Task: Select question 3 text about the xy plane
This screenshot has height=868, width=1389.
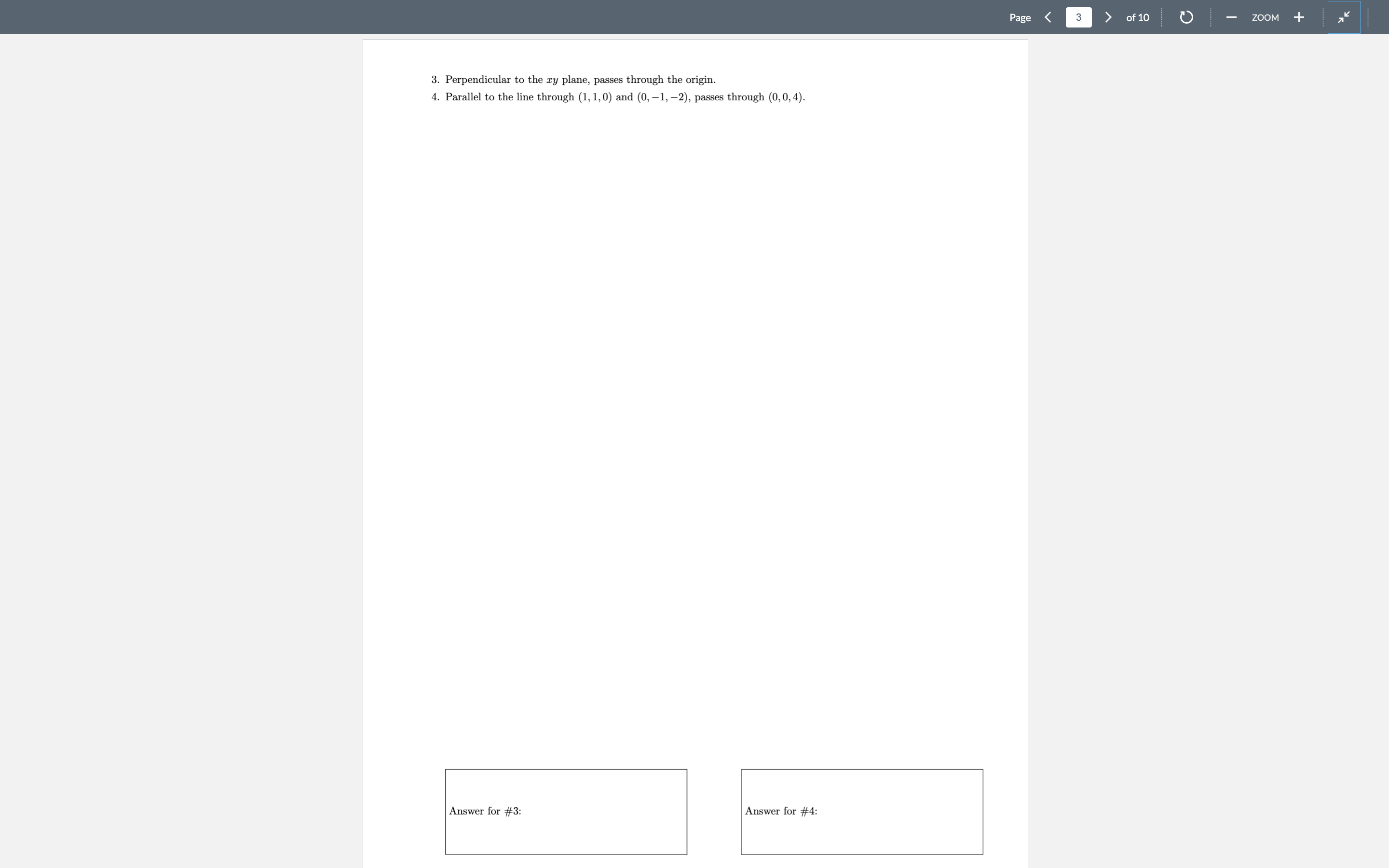Action: point(580,79)
